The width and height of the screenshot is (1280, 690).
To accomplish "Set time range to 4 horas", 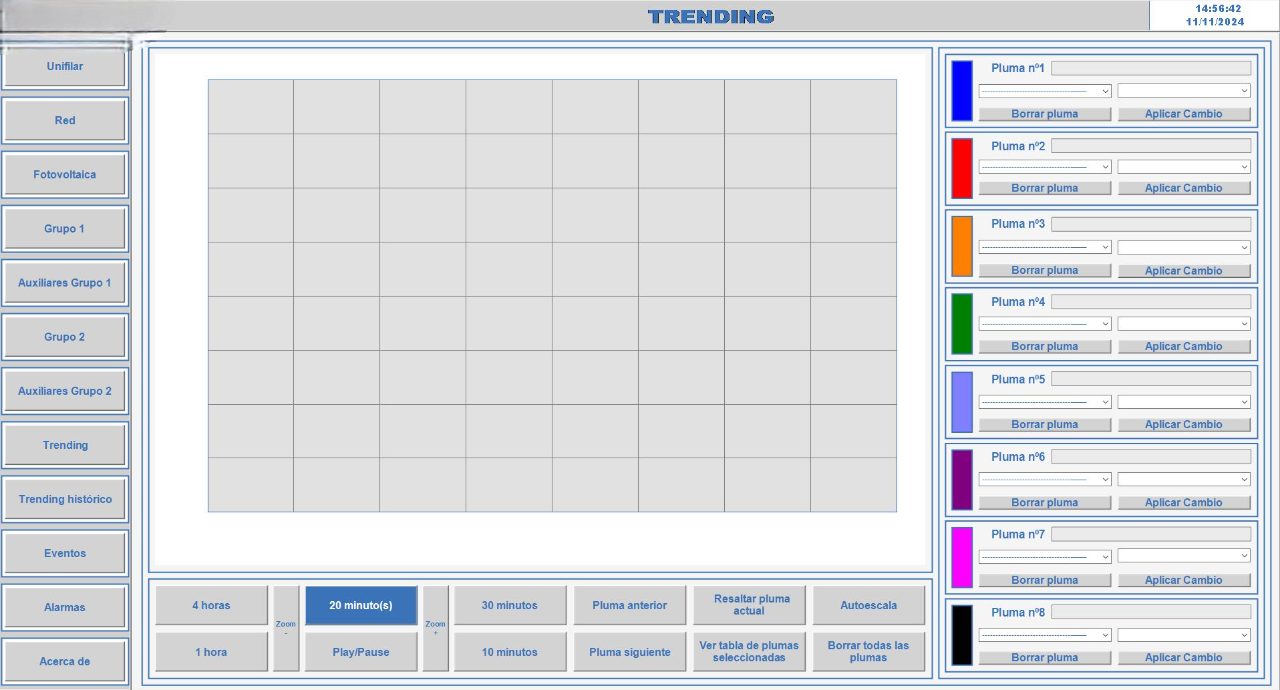I will tap(211, 605).
